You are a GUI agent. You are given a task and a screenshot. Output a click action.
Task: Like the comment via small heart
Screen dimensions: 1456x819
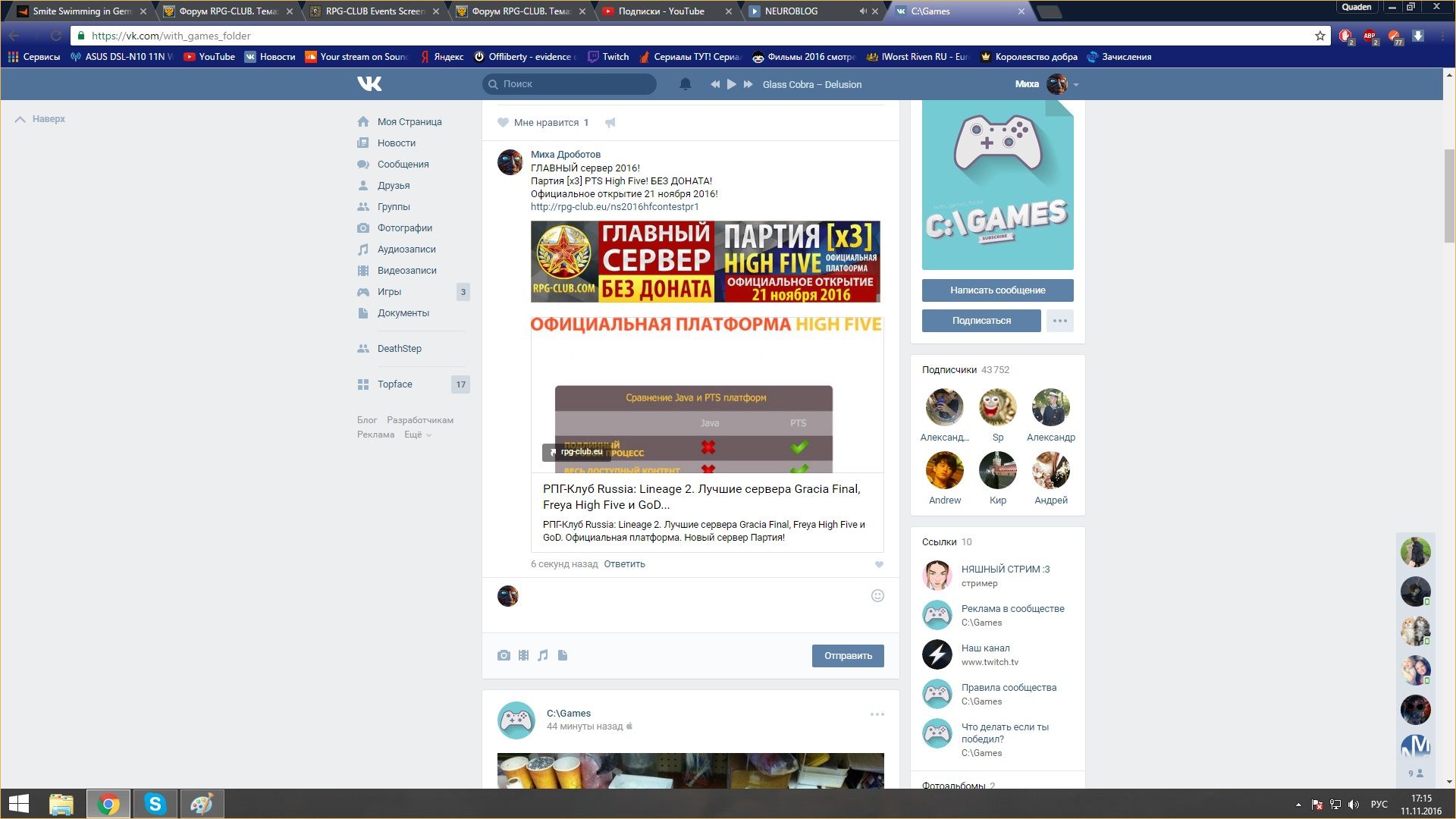click(x=879, y=564)
